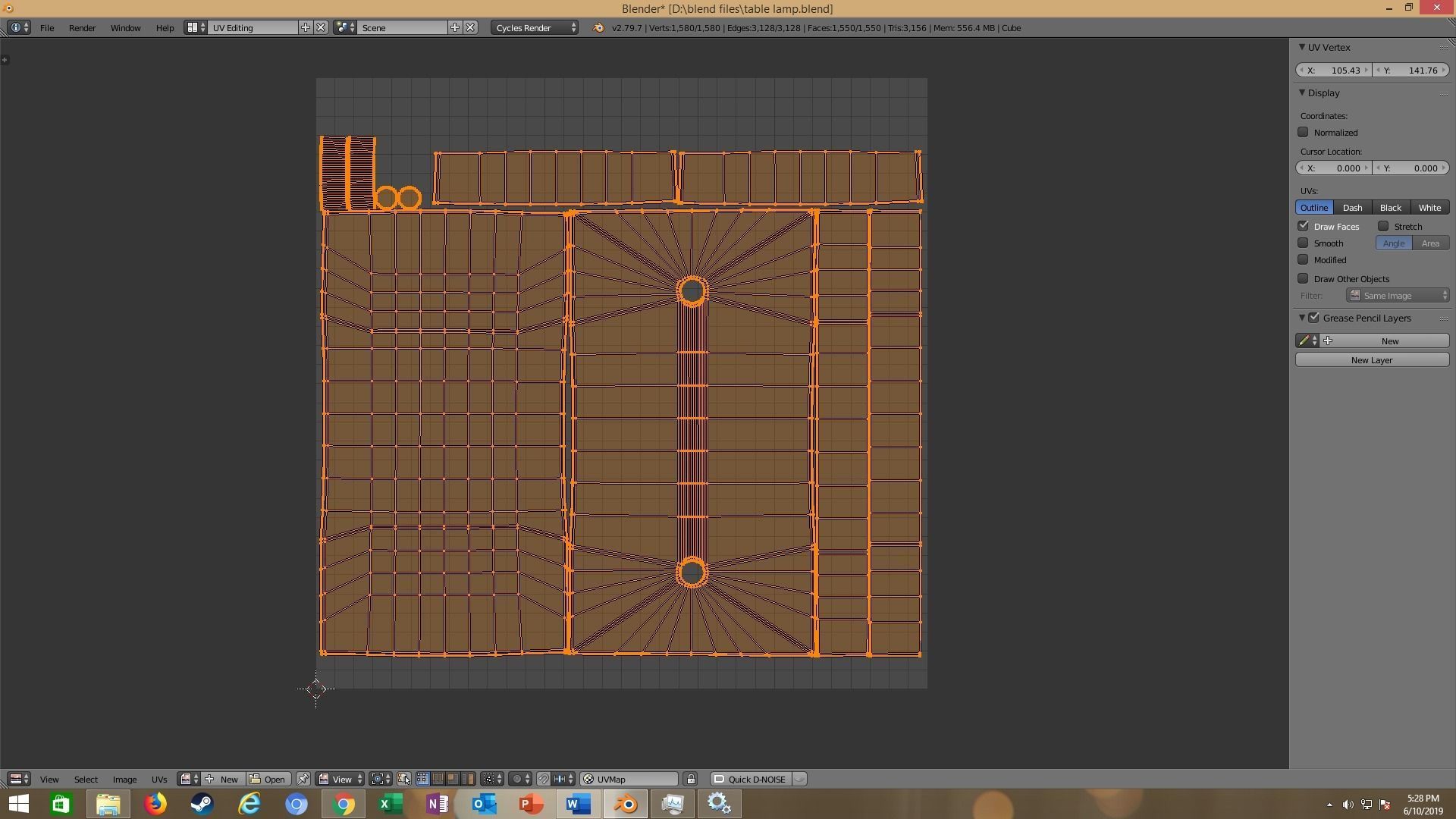Image resolution: width=1456 pixels, height=819 pixels.
Task: Collapse the Display panel
Action: click(x=1302, y=93)
